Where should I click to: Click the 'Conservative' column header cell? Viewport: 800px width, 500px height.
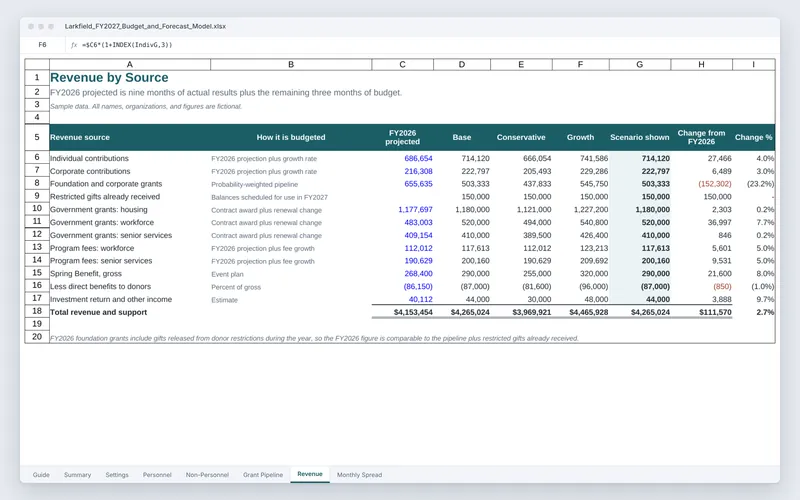[x=521, y=137]
